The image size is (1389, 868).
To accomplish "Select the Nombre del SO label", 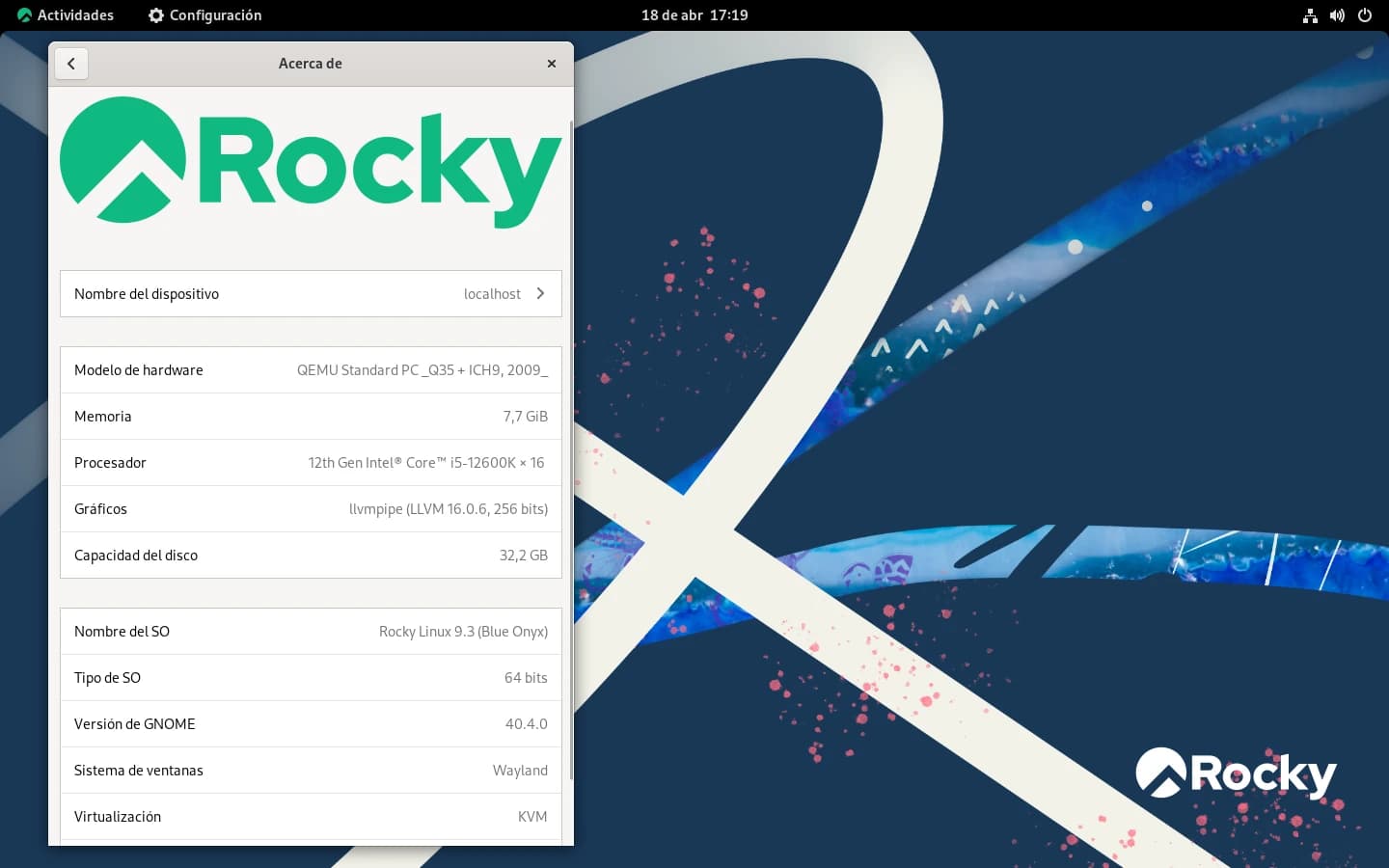I will coord(123,632).
